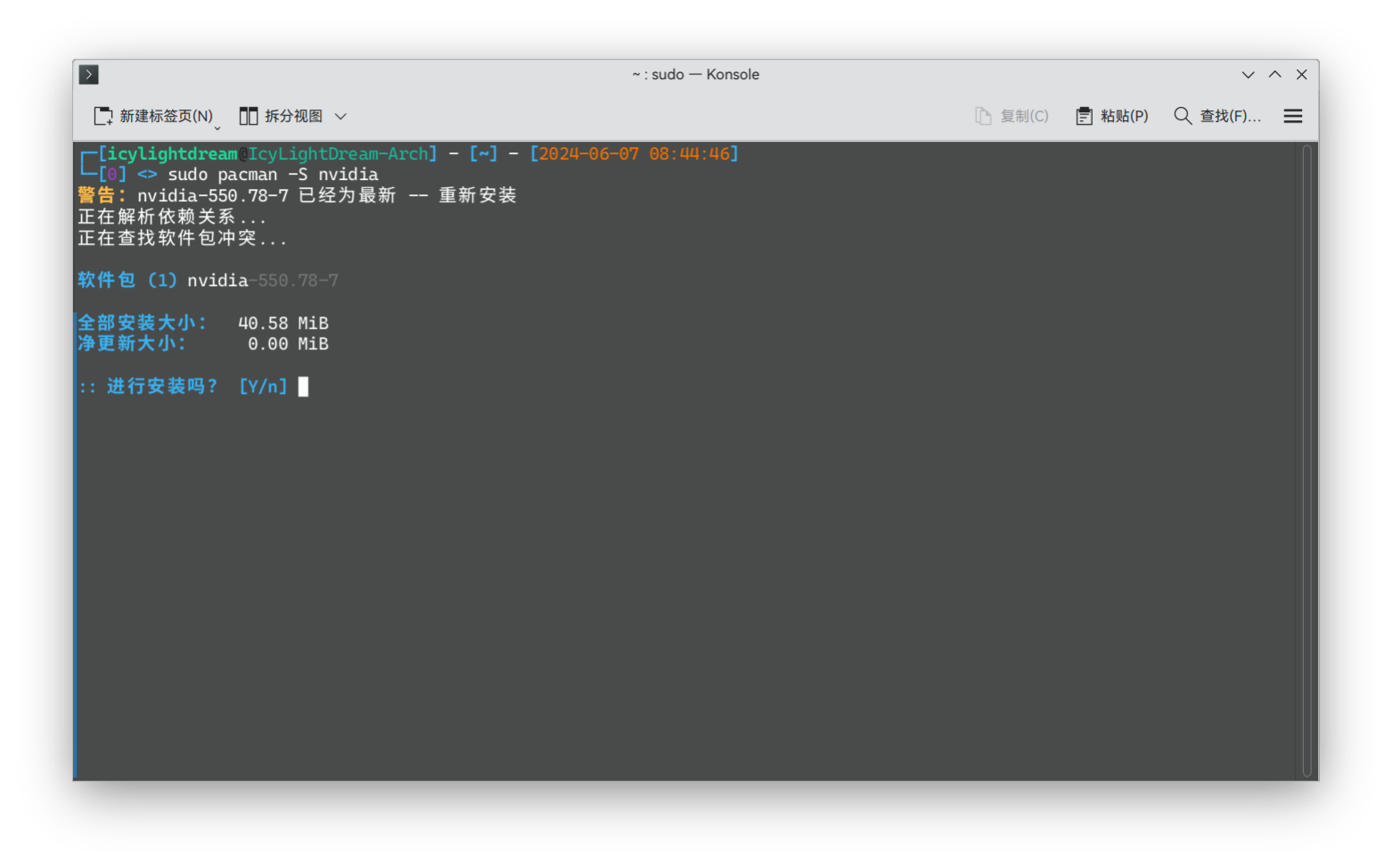
Task: Open the hamburger menu
Action: pyautogui.click(x=1293, y=116)
